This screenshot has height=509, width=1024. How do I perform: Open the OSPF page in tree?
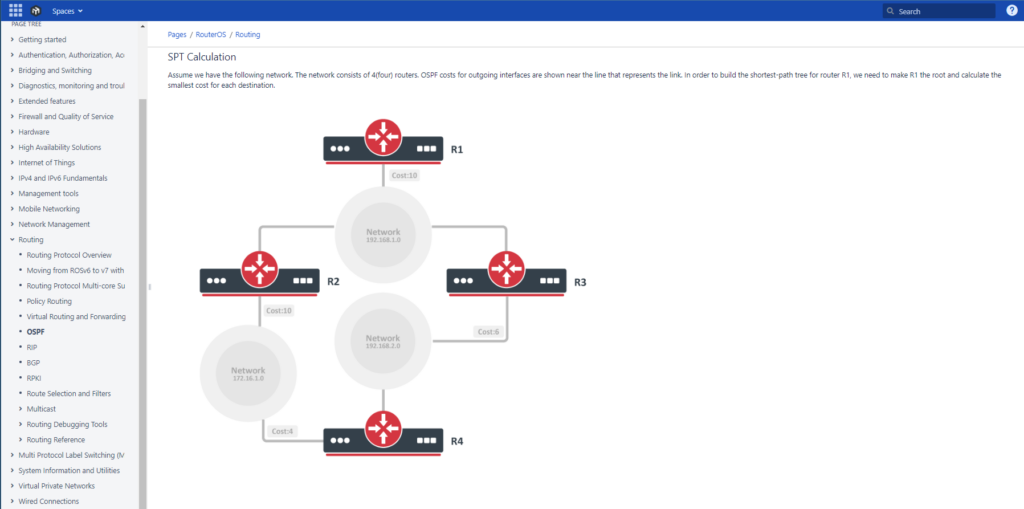pos(35,332)
